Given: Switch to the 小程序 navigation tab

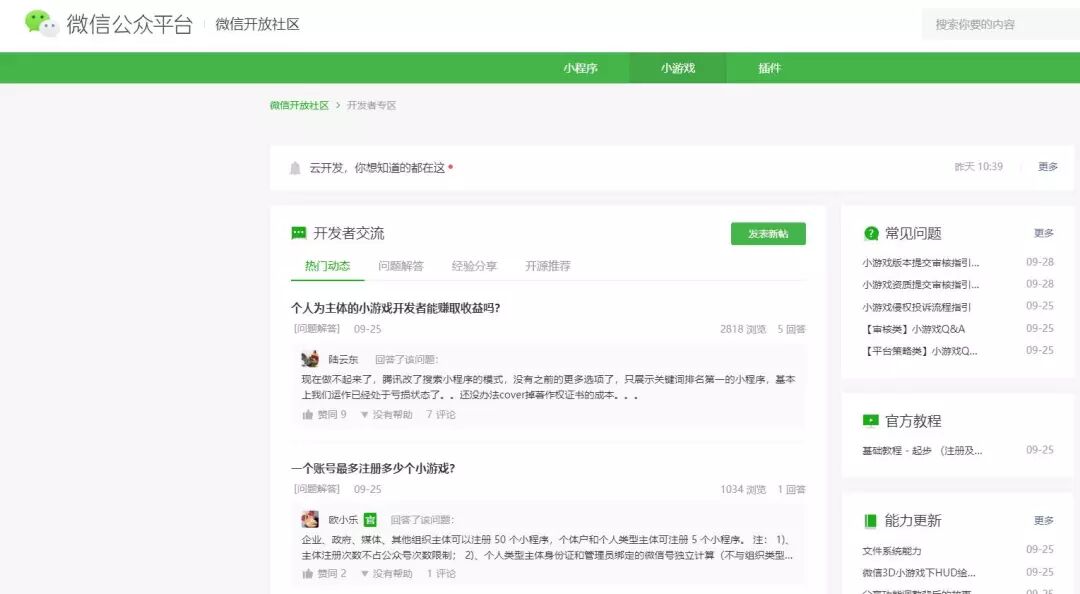Looking at the screenshot, I should (x=581, y=68).
